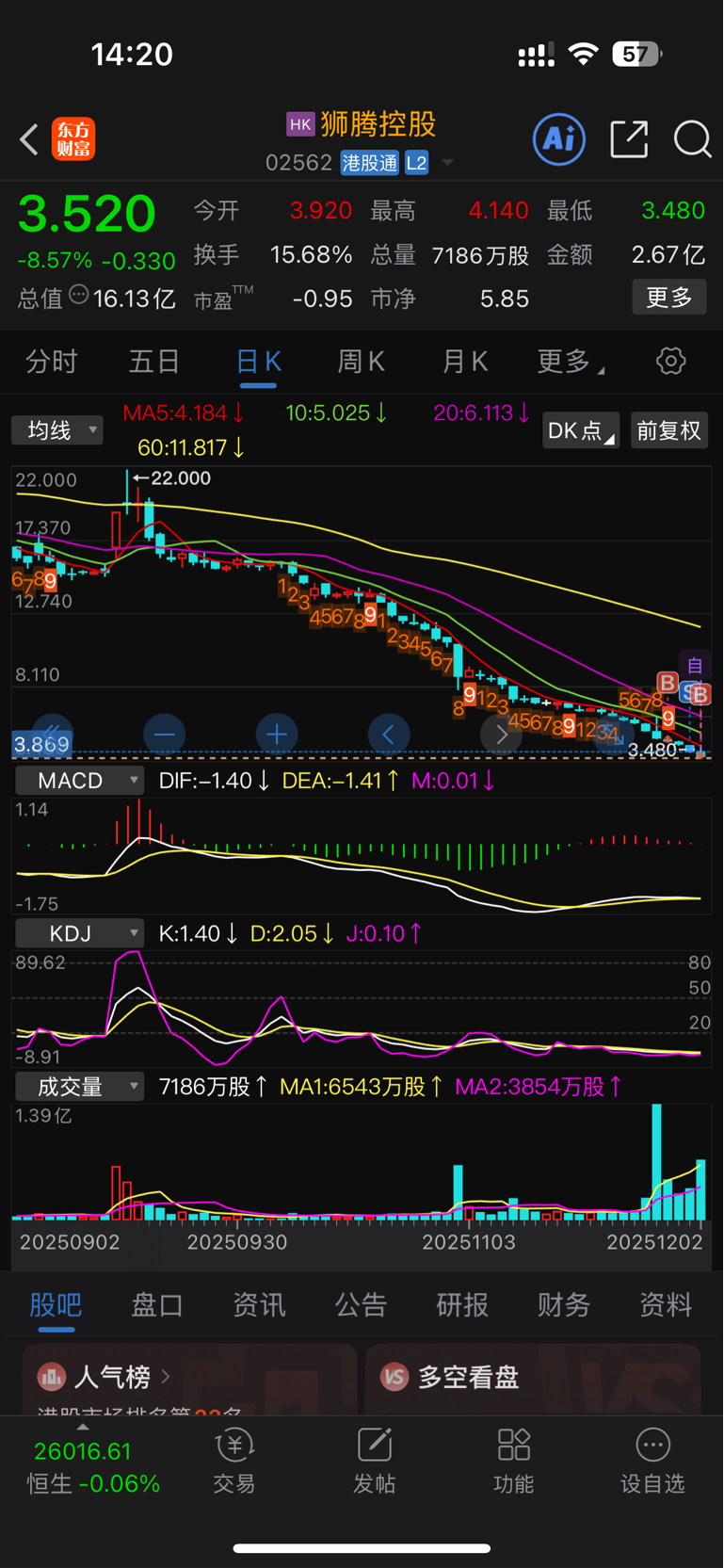
Task: Open the 股吧 tab
Action: (56, 1304)
